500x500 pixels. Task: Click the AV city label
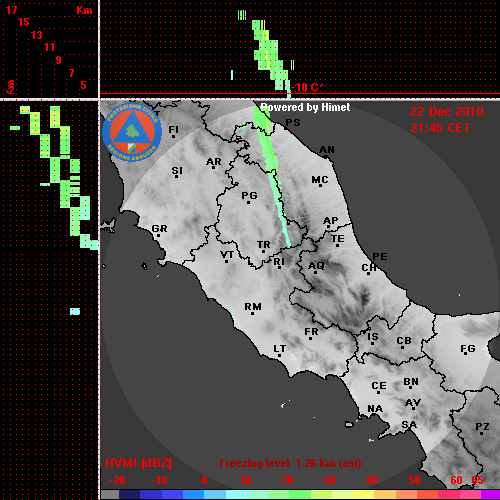click(x=413, y=403)
